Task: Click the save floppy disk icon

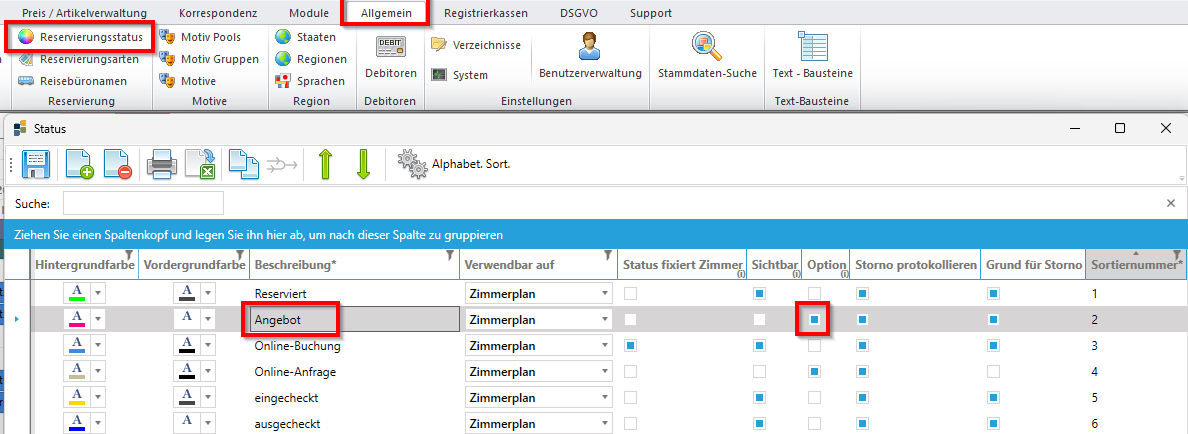Action: pyautogui.click(x=36, y=163)
